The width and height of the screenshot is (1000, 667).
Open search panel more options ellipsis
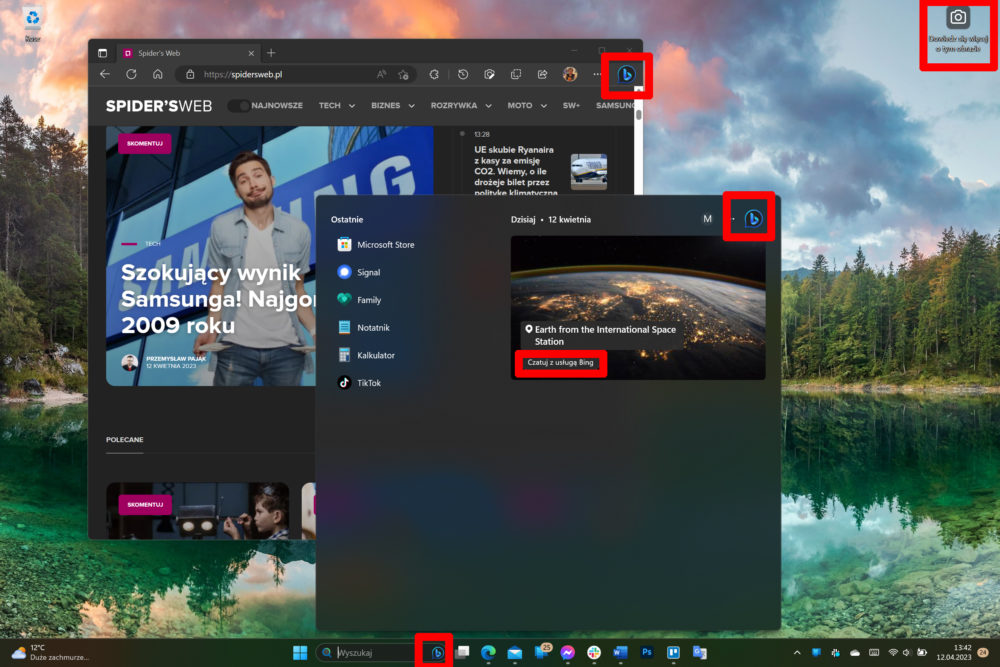[x=732, y=219]
